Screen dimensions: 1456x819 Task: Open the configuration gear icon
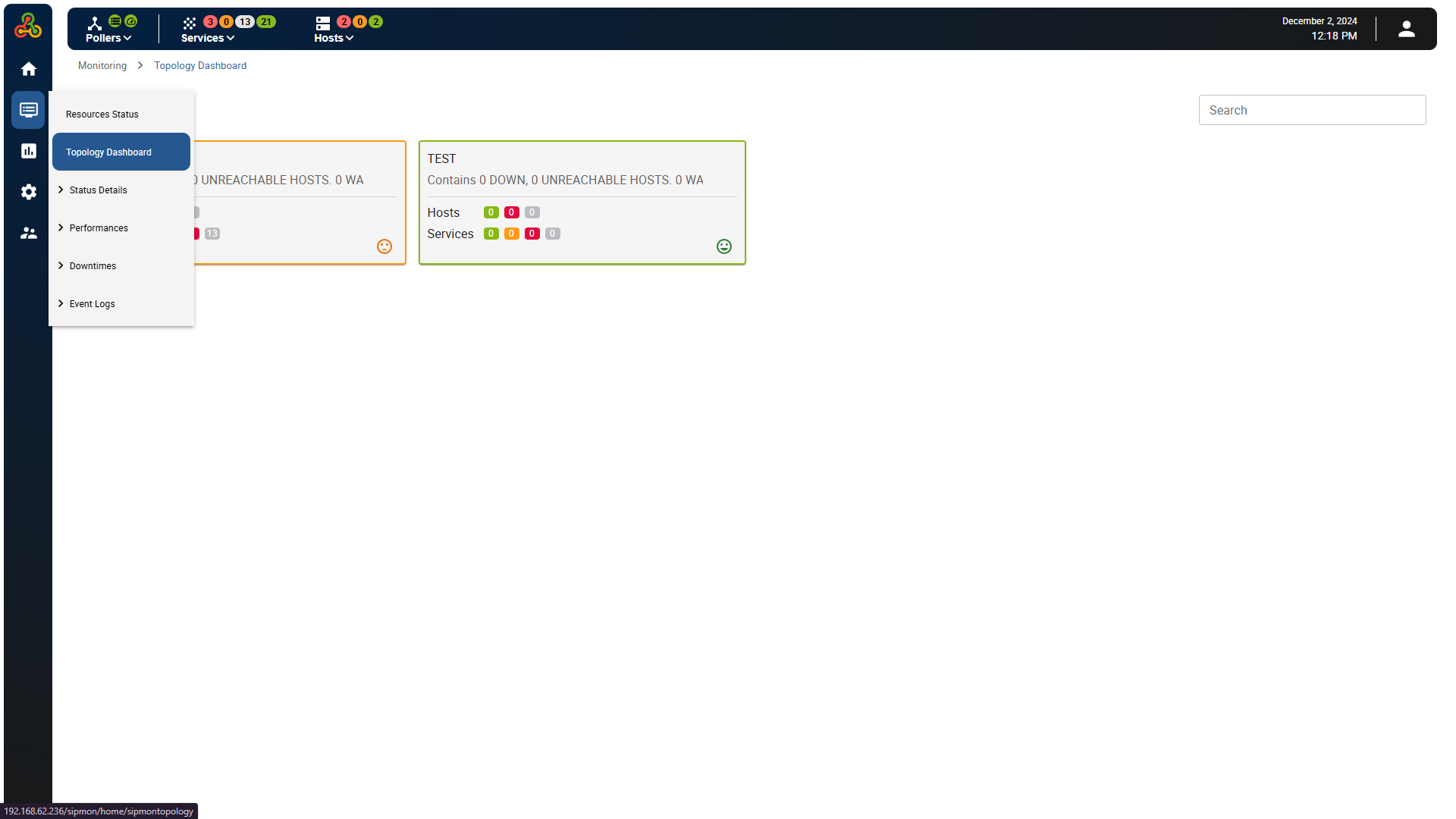(29, 192)
